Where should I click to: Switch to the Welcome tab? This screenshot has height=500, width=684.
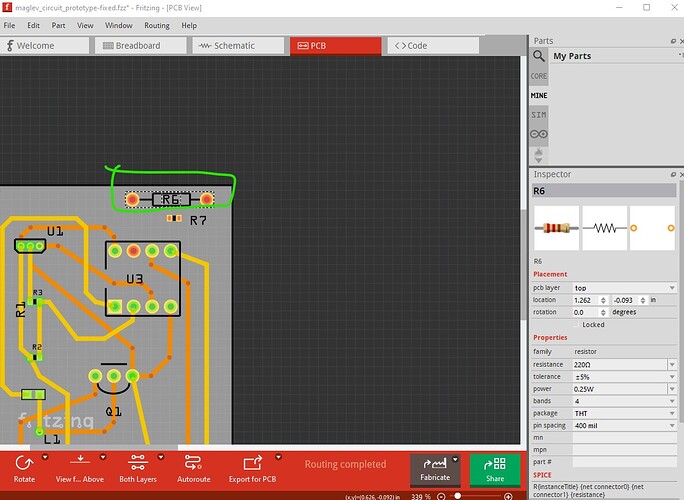coord(45,46)
